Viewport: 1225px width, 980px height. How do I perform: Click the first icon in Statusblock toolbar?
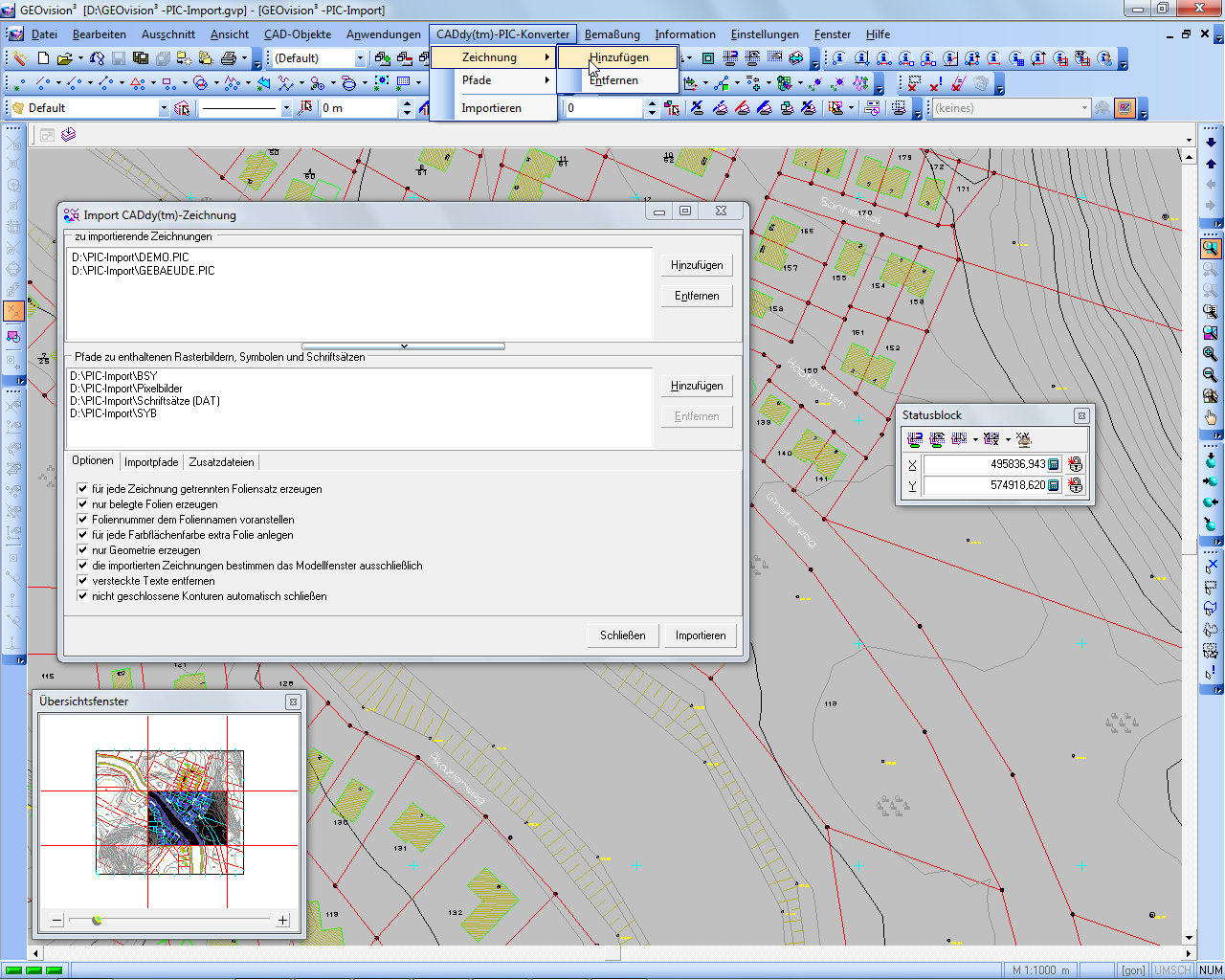click(914, 439)
